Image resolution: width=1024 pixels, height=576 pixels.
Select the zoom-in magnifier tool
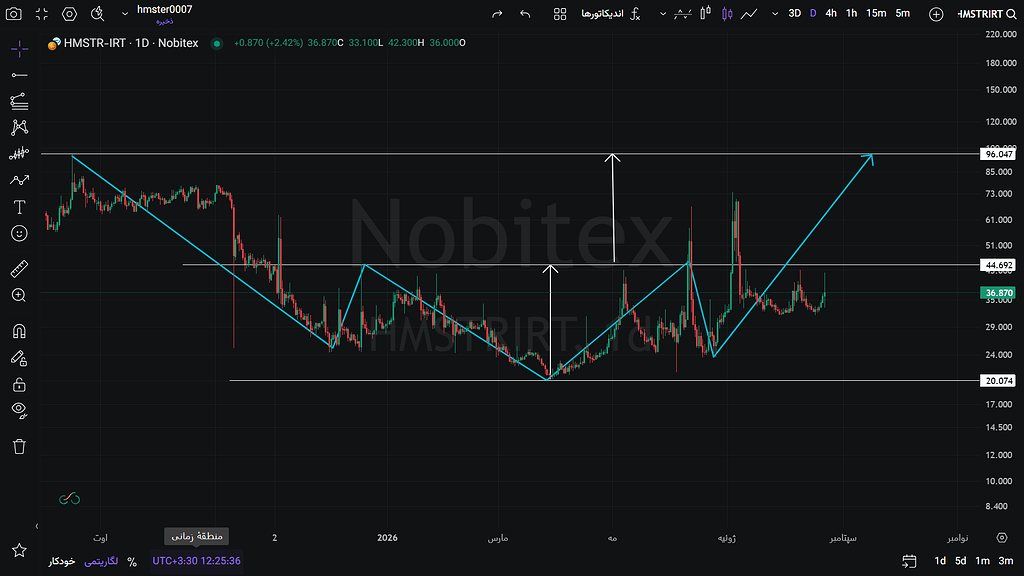click(20, 295)
